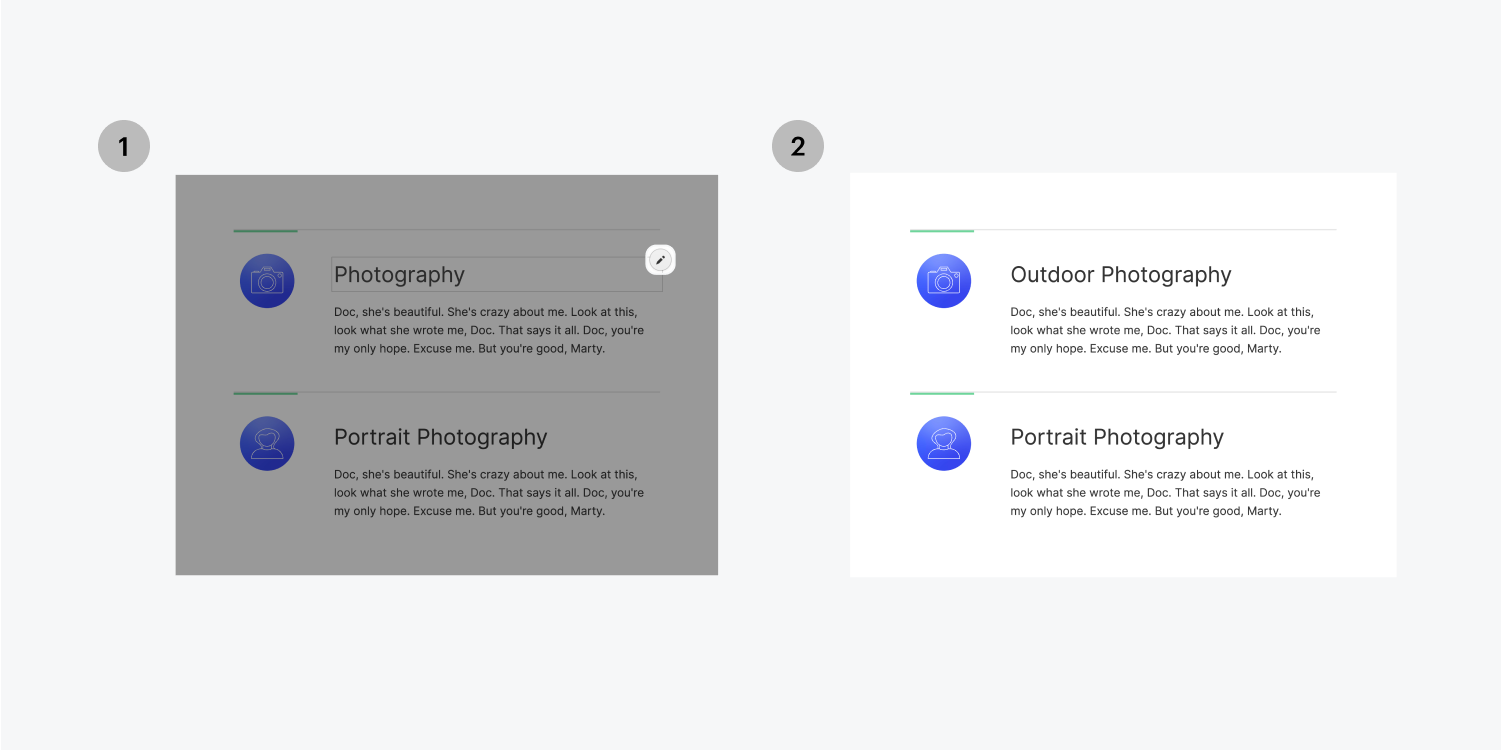This screenshot has width=1501, height=751.
Task: Click the pencil edit icon on the Photography card
Action: pos(660,259)
